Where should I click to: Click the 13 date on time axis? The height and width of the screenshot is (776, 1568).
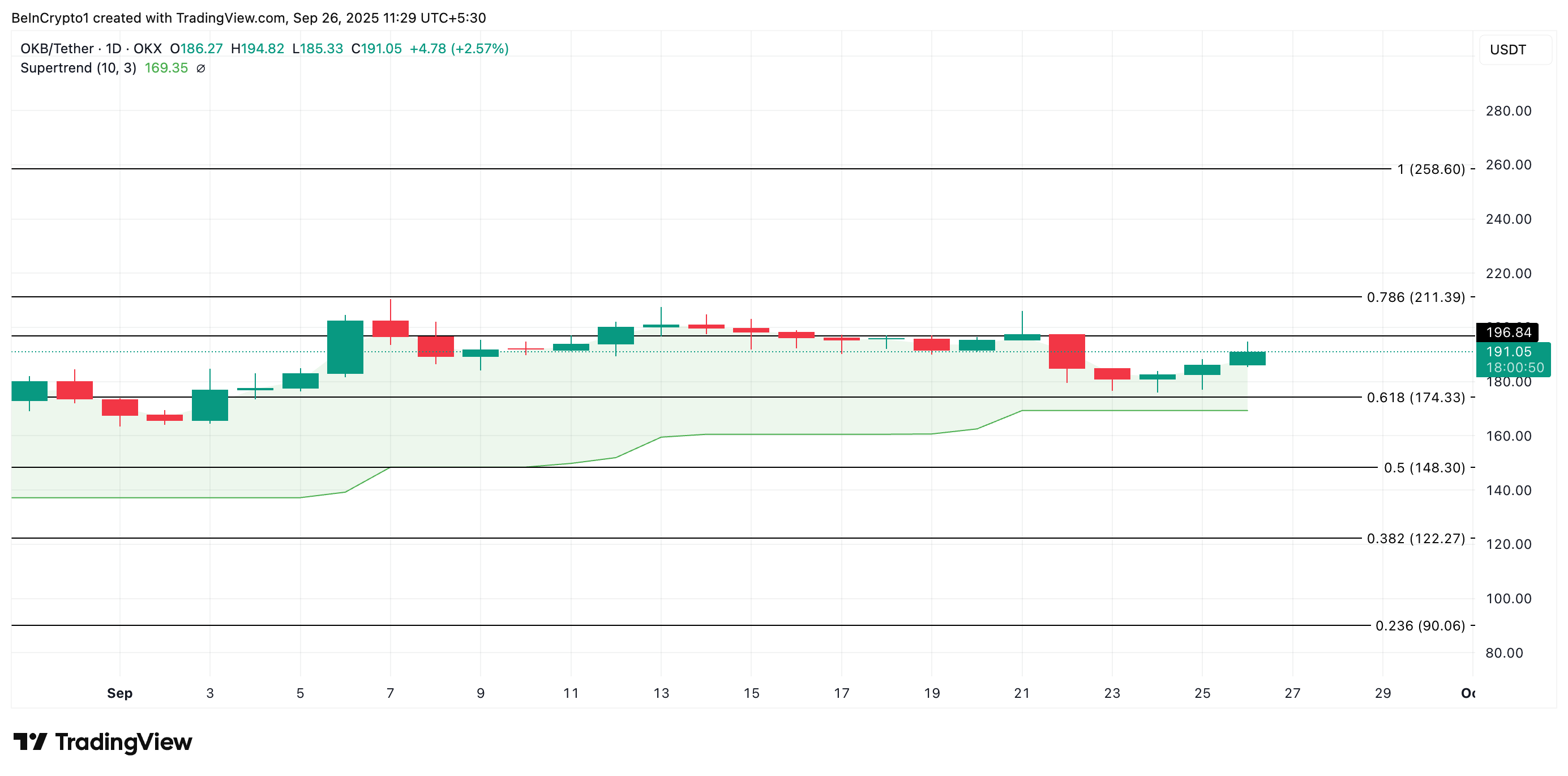point(661,693)
